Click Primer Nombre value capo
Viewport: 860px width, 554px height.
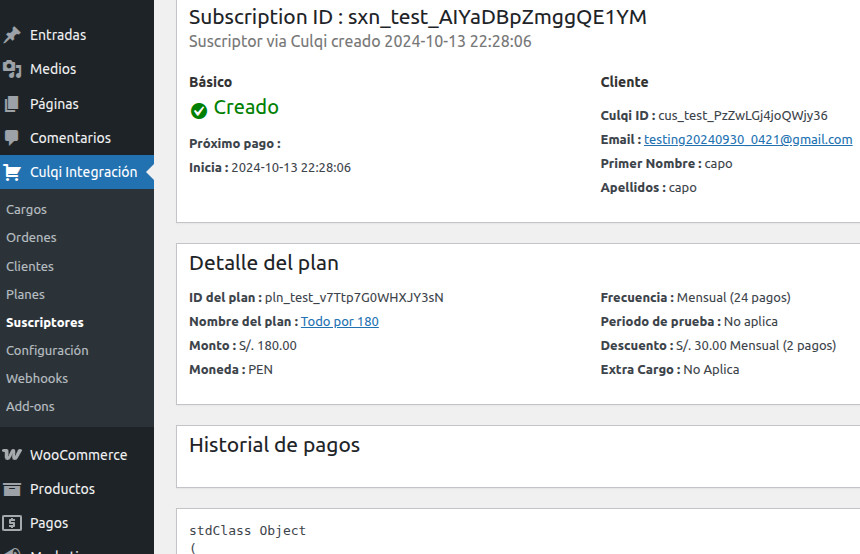tap(718, 164)
